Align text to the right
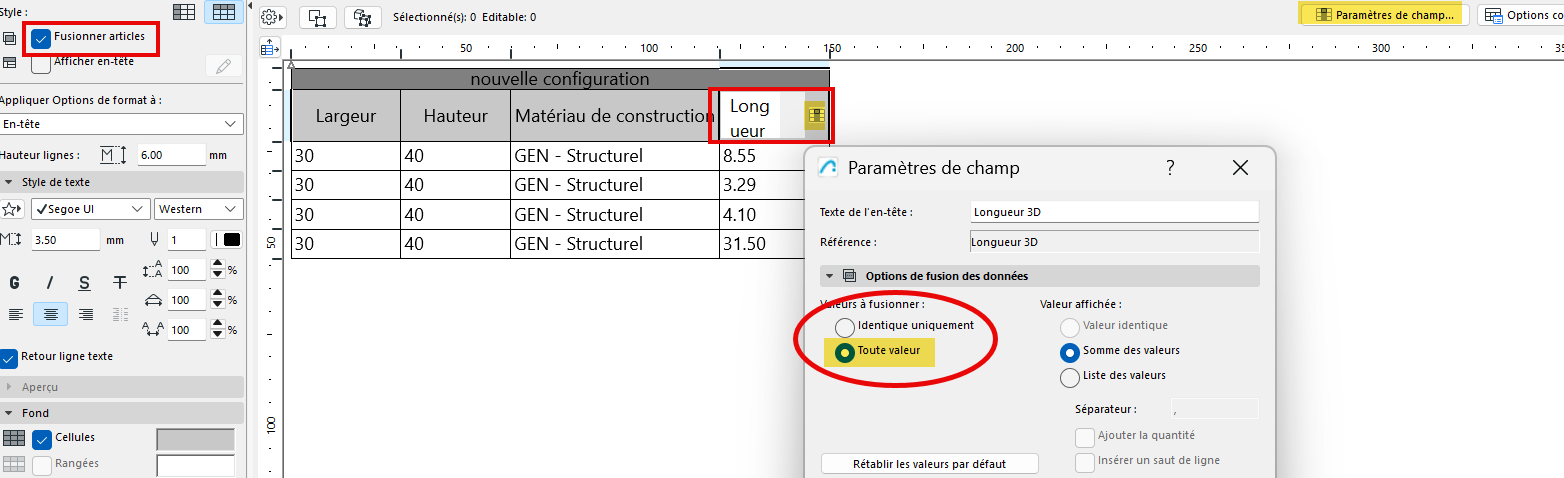This screenshot has height=478, width=1564. click(86, 314)
